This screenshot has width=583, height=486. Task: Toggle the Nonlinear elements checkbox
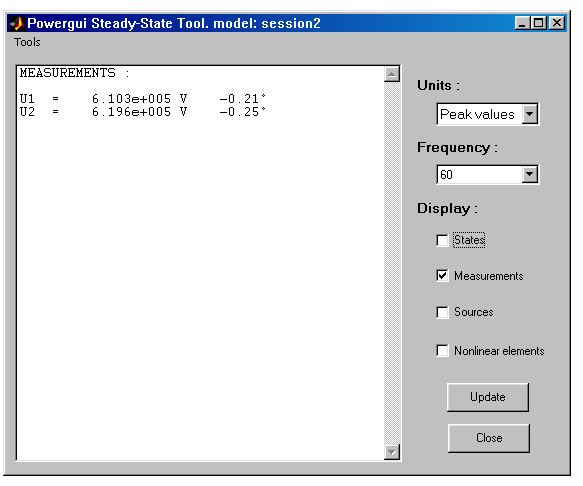tap(442, 351)
